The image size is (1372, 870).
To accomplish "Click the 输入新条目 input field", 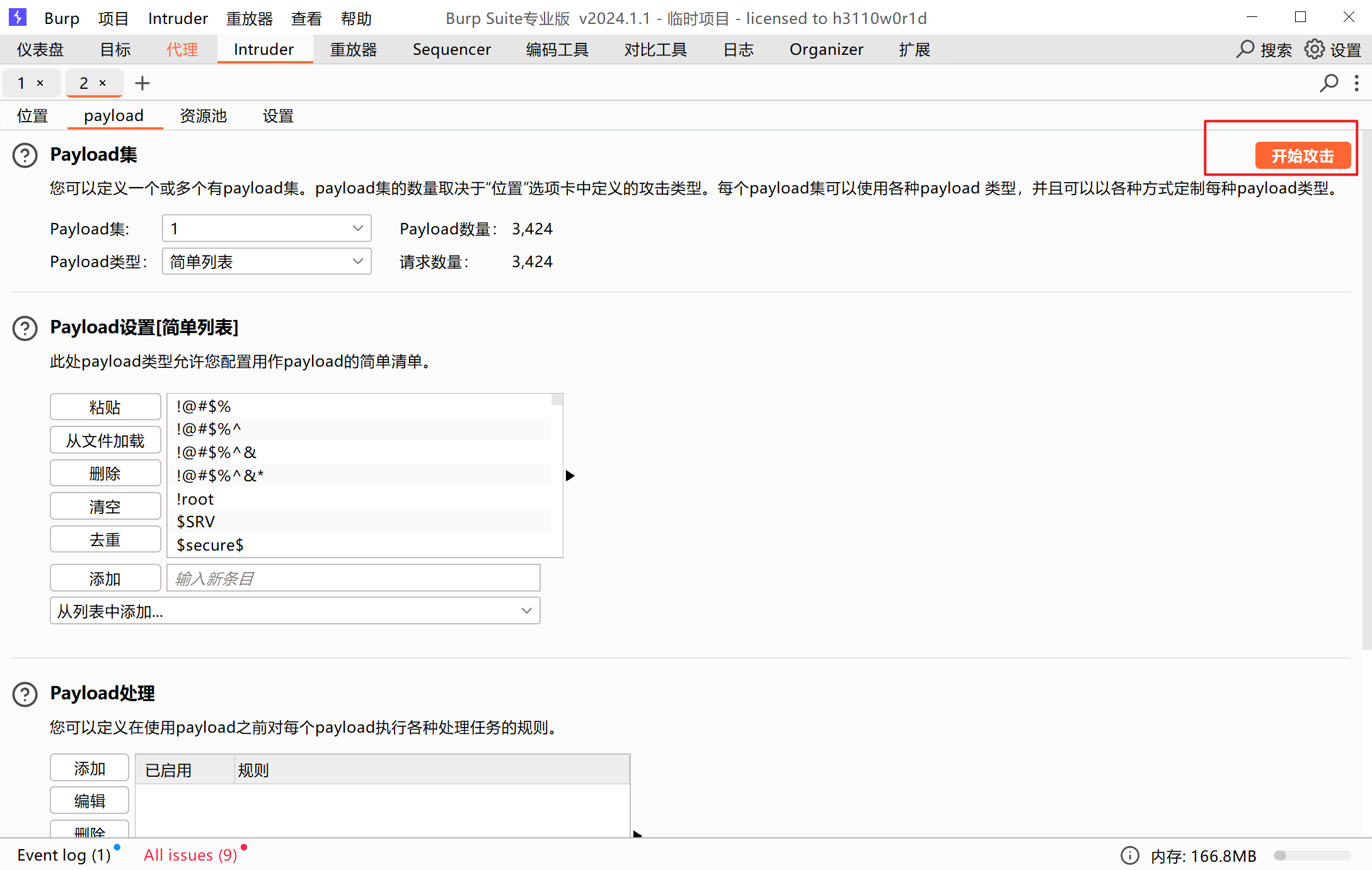I will [x=354, y=578].
